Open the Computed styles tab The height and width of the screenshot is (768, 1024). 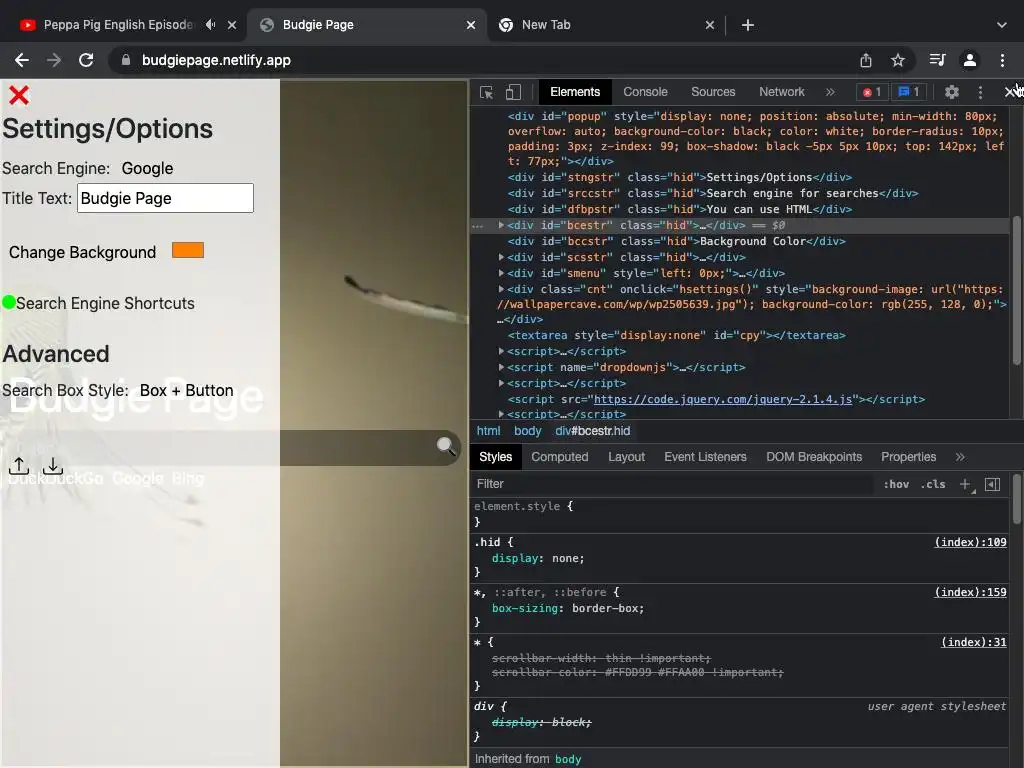(560, 457)
